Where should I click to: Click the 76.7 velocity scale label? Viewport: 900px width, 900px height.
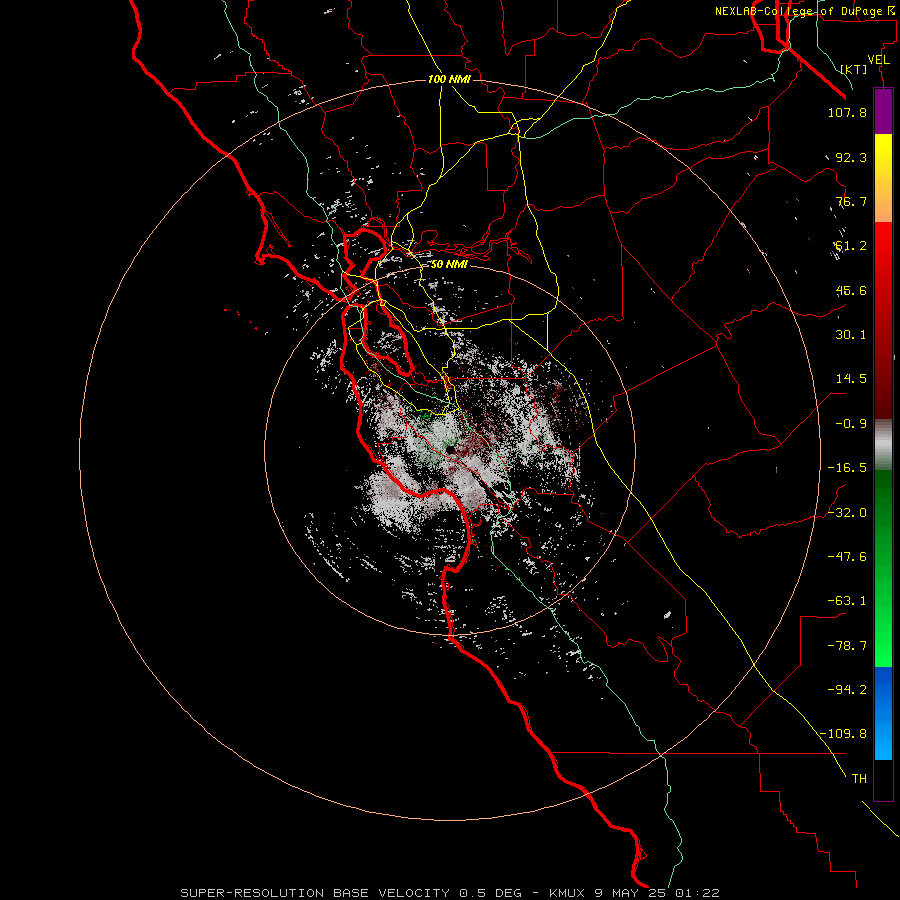tap(851, 201)
